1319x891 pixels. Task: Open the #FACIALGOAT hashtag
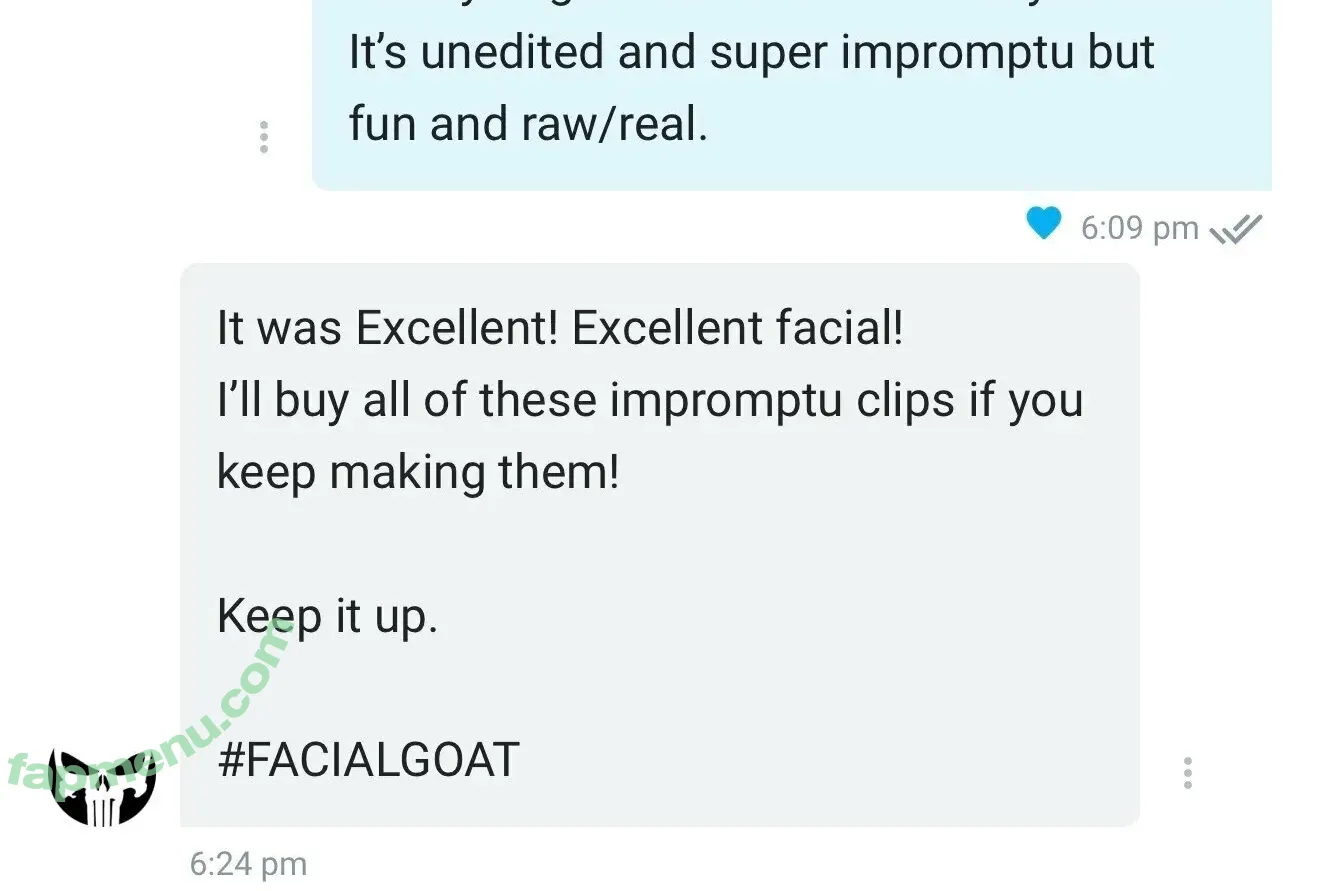pos(368,760)
